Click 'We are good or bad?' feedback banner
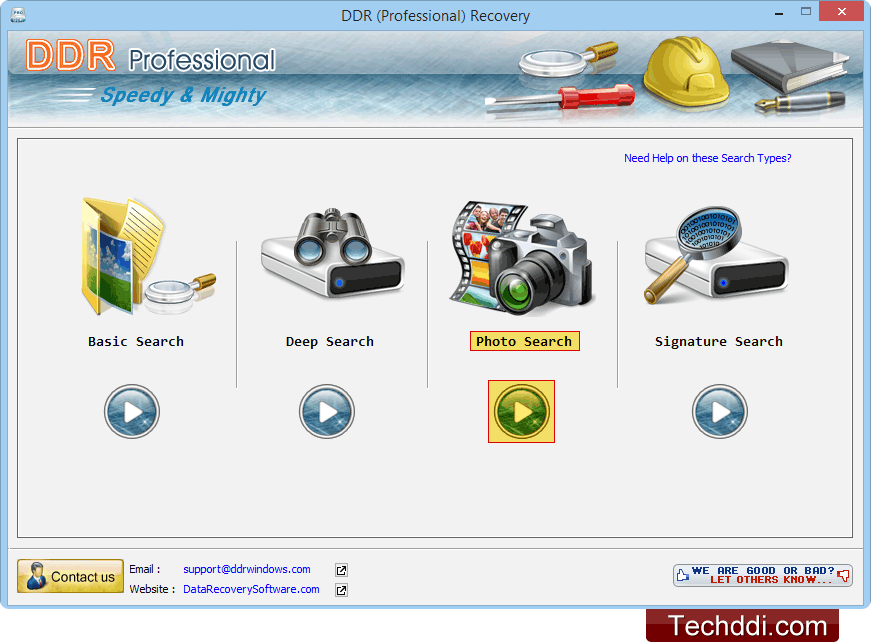This screenshot has width=871, height=642. point(763,575)
